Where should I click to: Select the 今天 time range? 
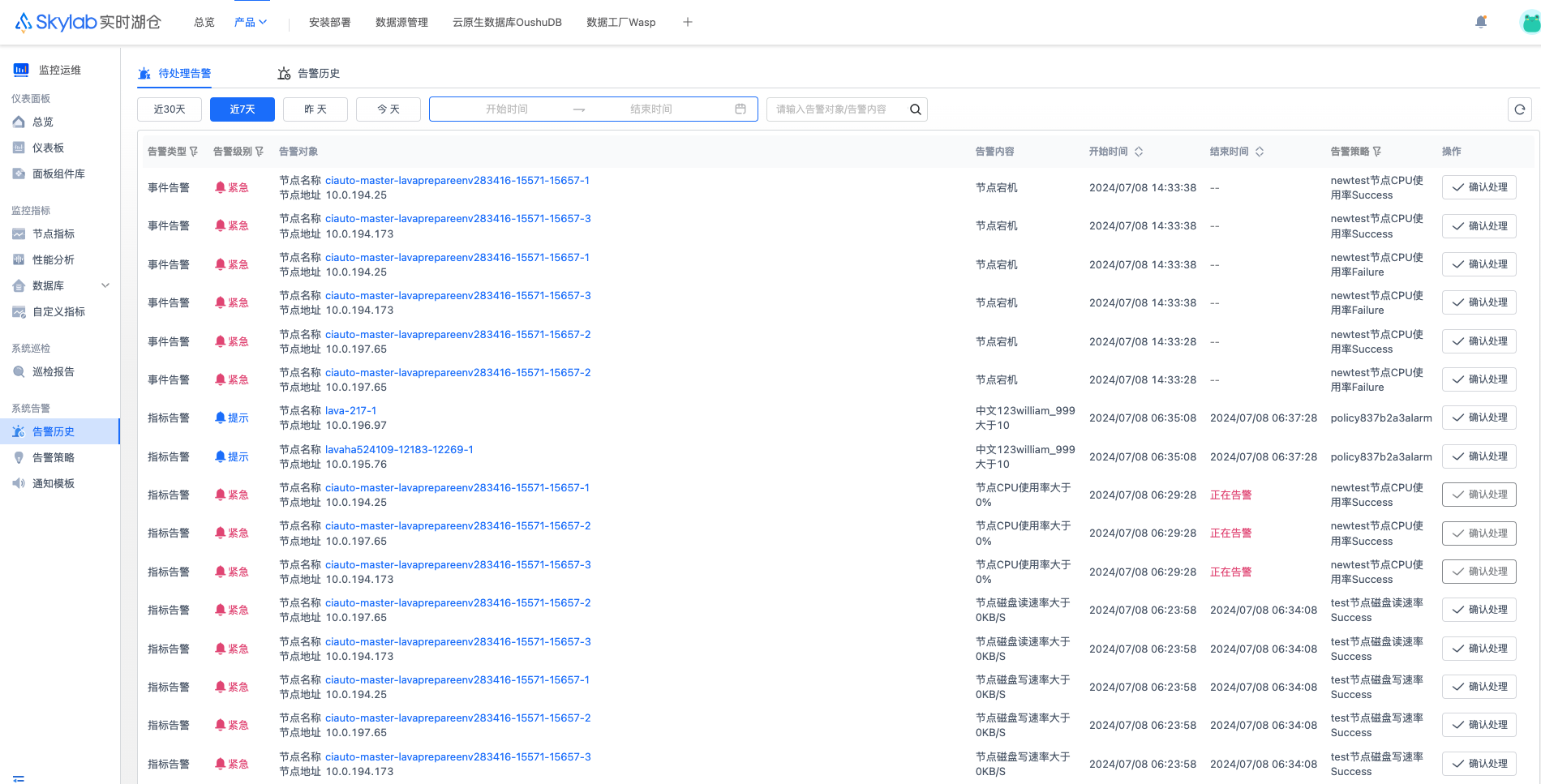[388, 109]
